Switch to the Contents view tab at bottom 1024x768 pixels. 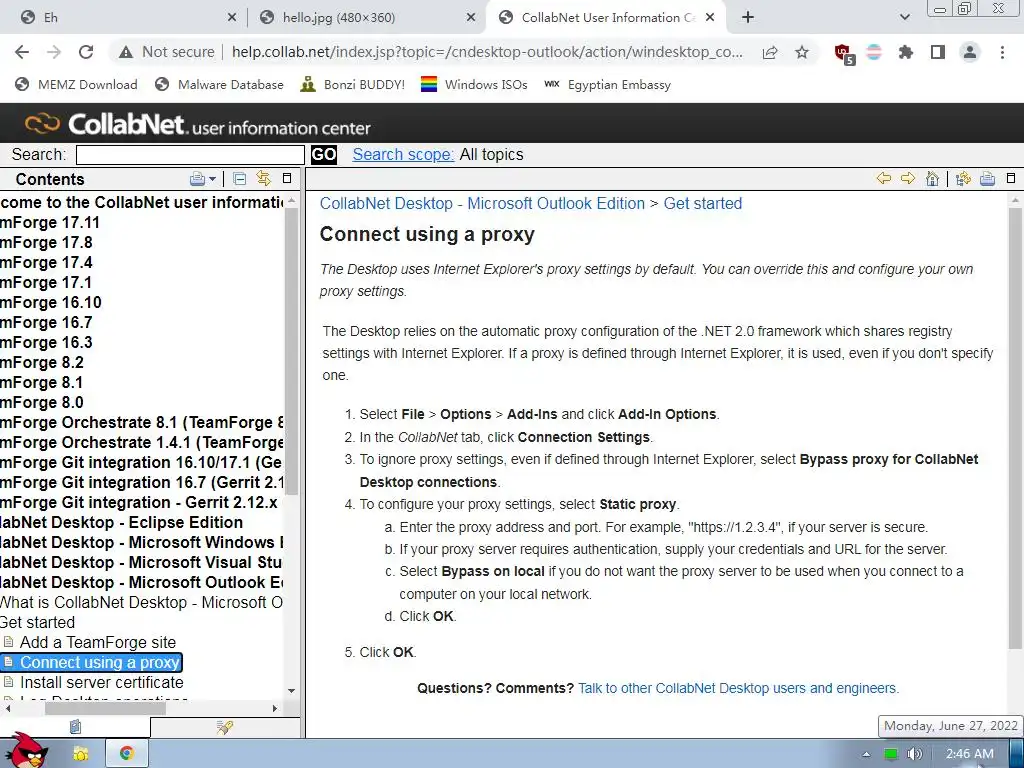pos(75,727)
